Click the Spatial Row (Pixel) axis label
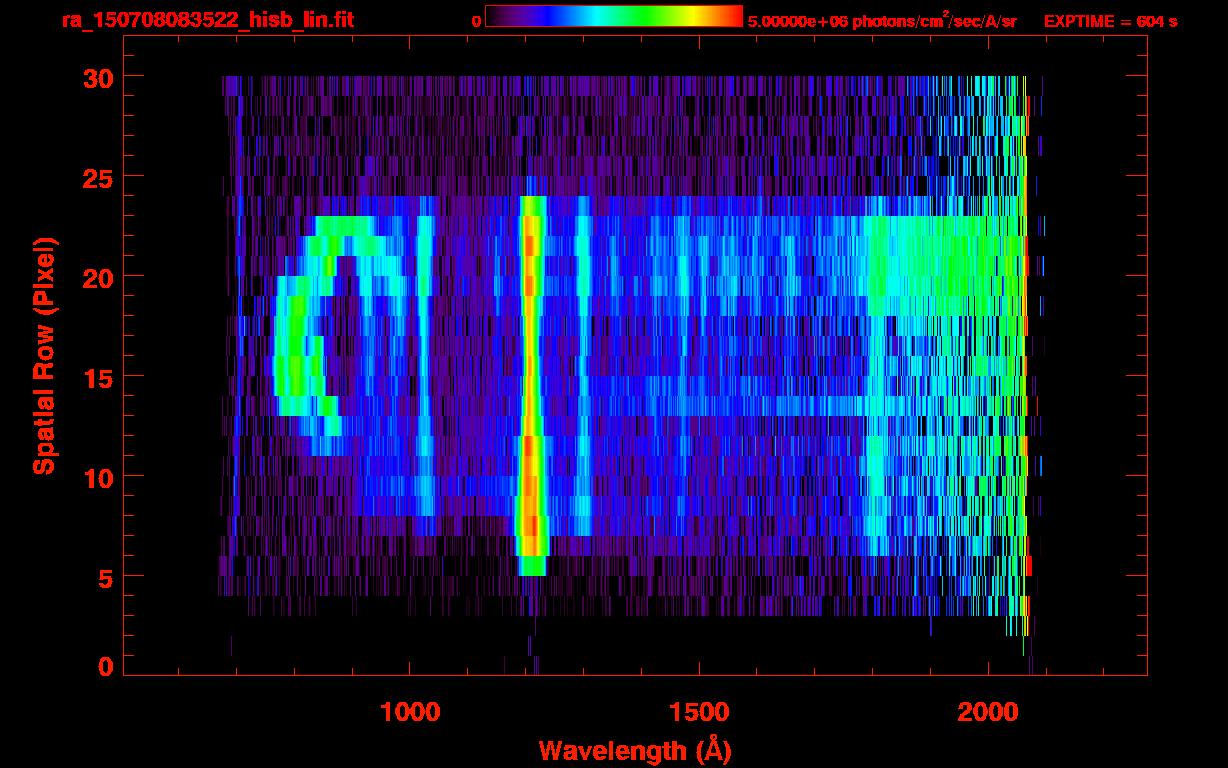This screenshot has width=1228, height=768. [x=43, y=355]
